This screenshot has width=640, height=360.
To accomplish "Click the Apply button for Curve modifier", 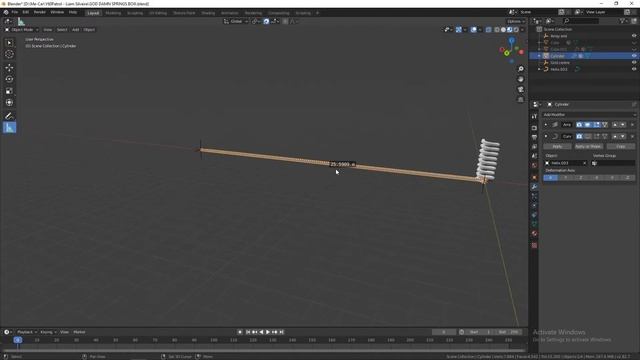I will (557, 147).
